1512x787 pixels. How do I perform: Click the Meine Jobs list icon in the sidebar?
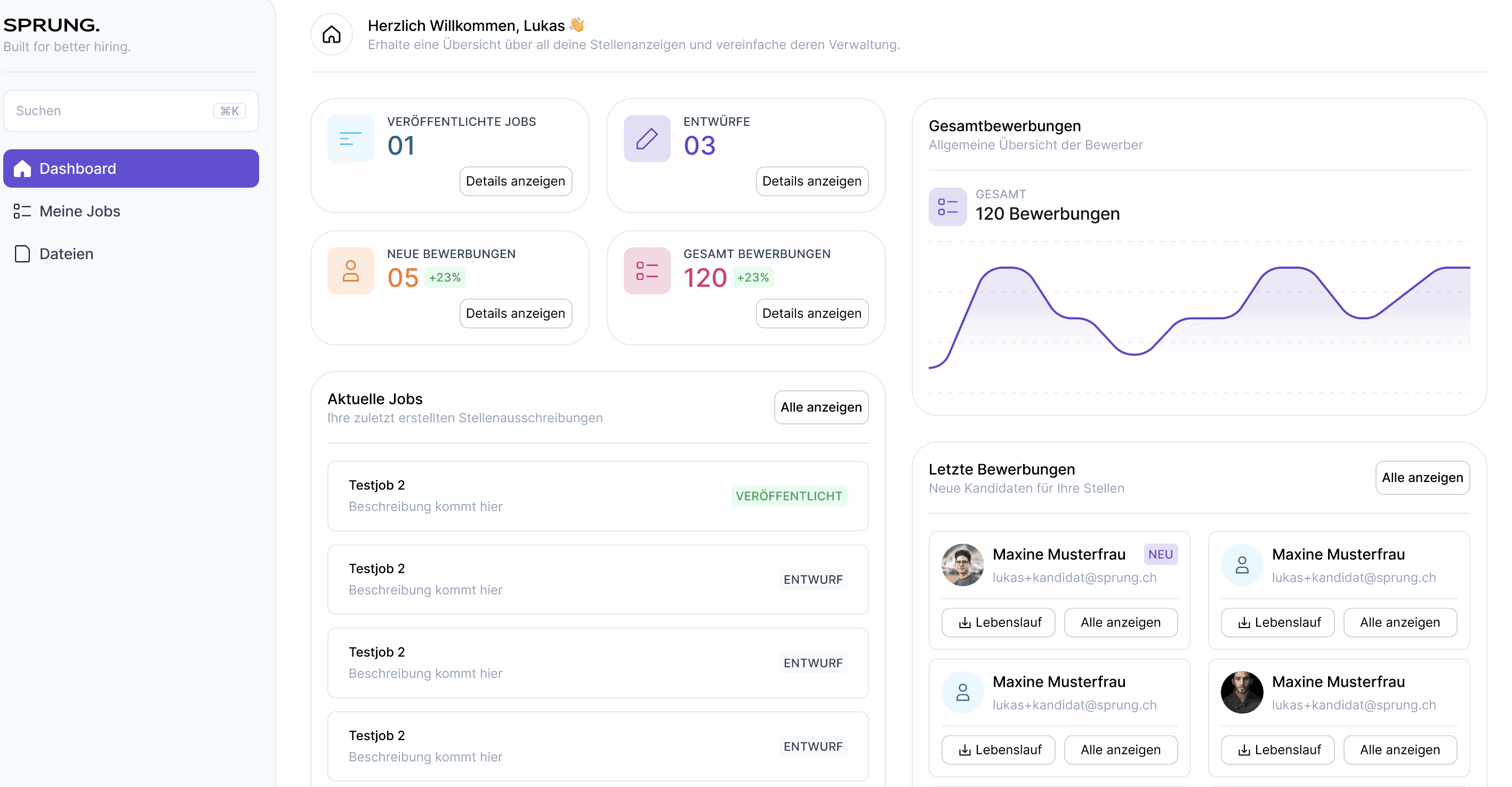22,211
